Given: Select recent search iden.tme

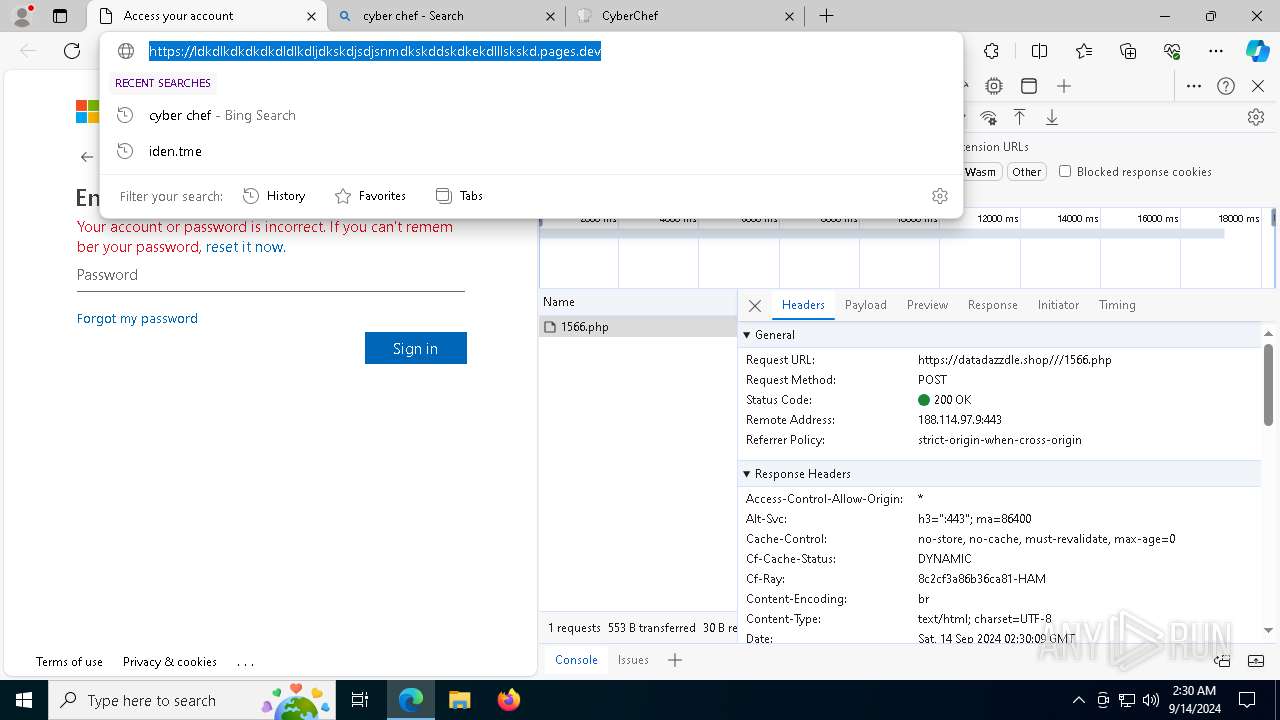Looking at the screenshot, I should tap(531, 151).
